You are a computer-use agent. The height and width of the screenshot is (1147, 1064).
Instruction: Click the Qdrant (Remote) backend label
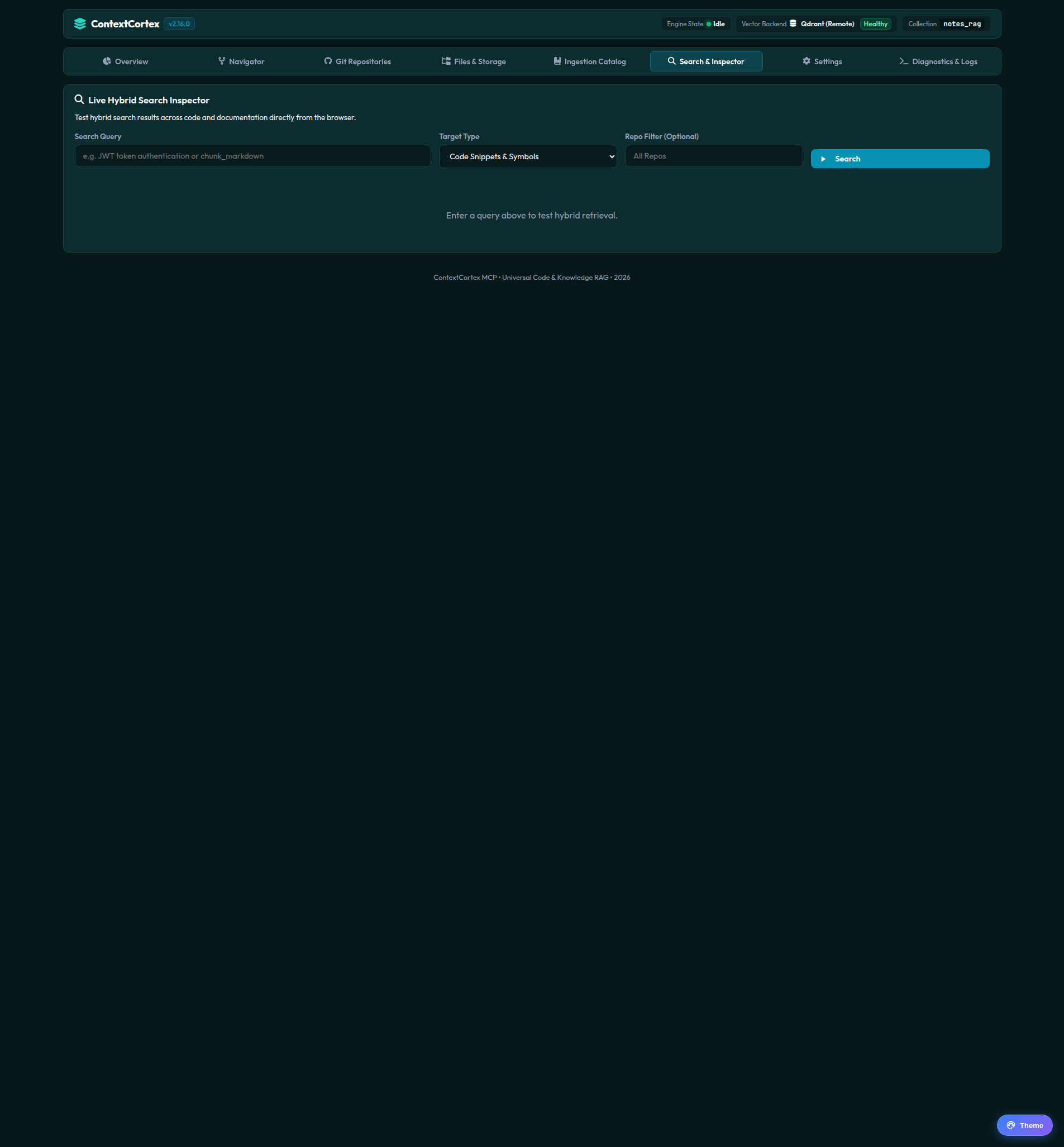[827, 23]
